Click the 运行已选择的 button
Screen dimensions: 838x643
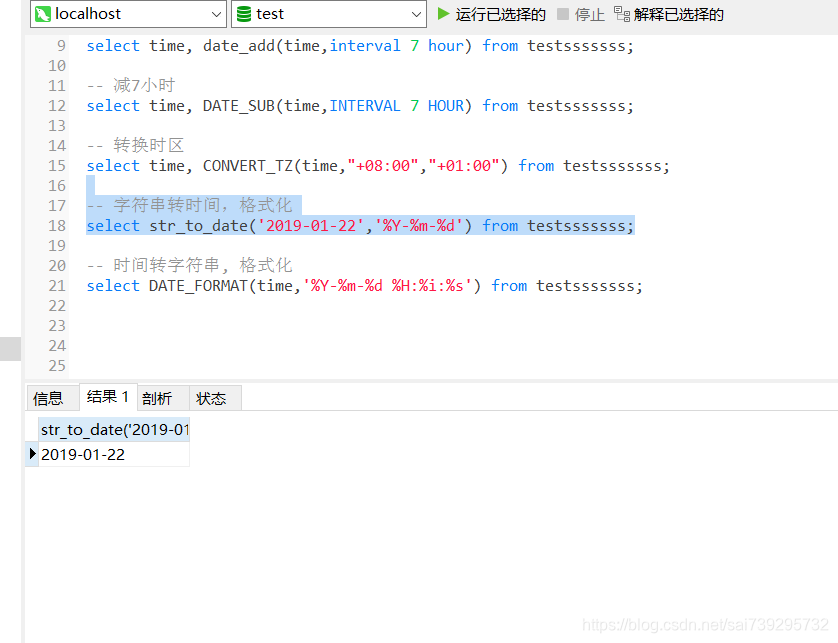click(x=490, y=15)
